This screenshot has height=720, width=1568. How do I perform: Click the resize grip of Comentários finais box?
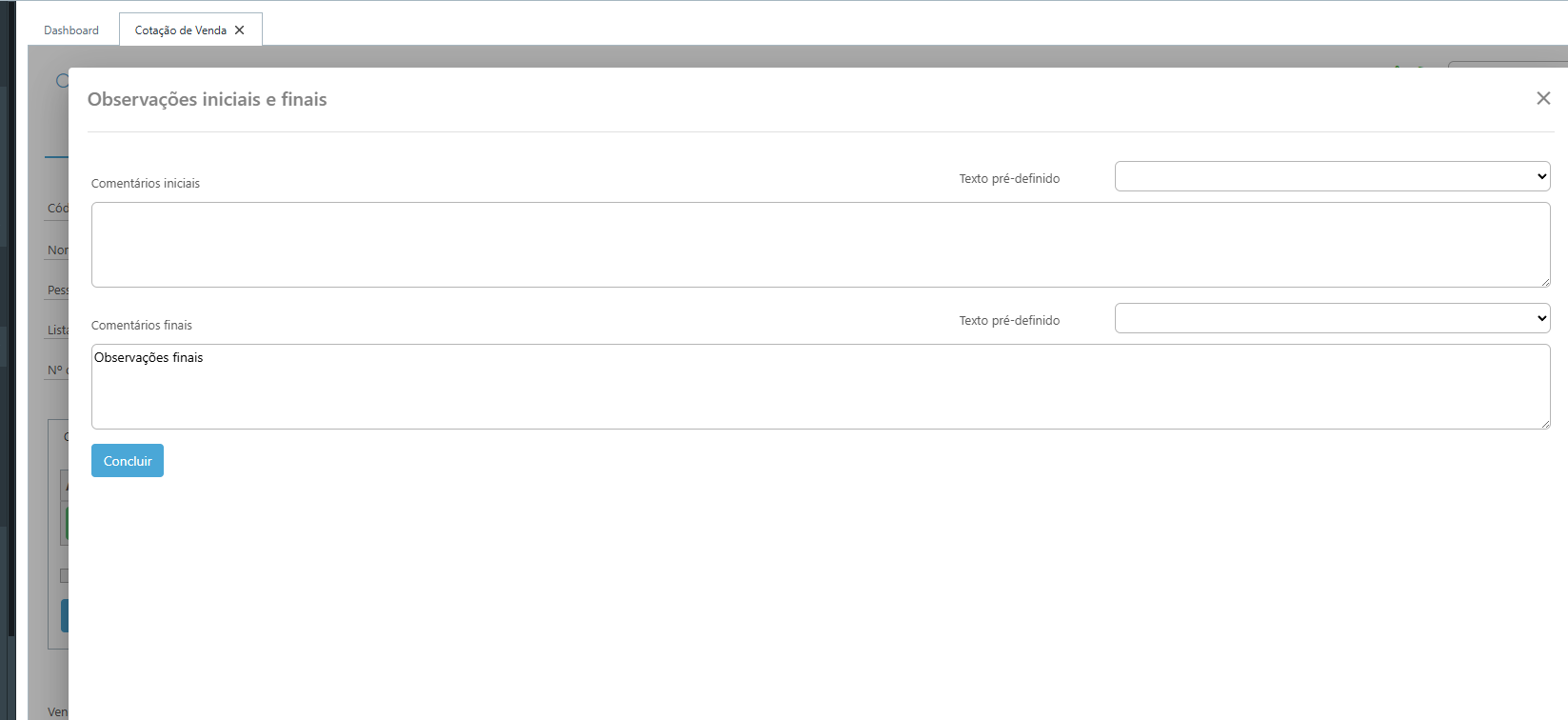[x=1545, y=423]
